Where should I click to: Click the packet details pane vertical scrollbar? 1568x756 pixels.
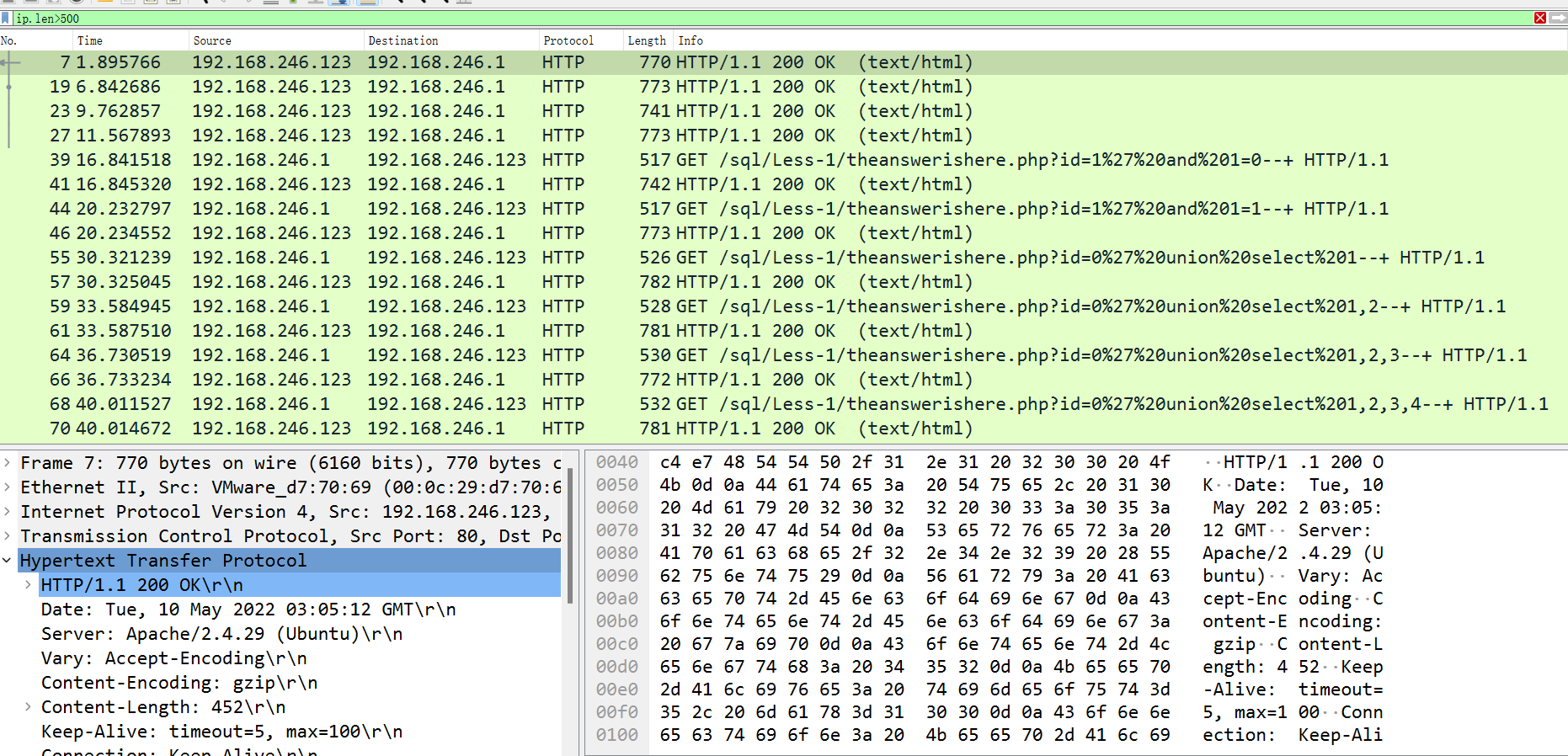coord(570,536)
